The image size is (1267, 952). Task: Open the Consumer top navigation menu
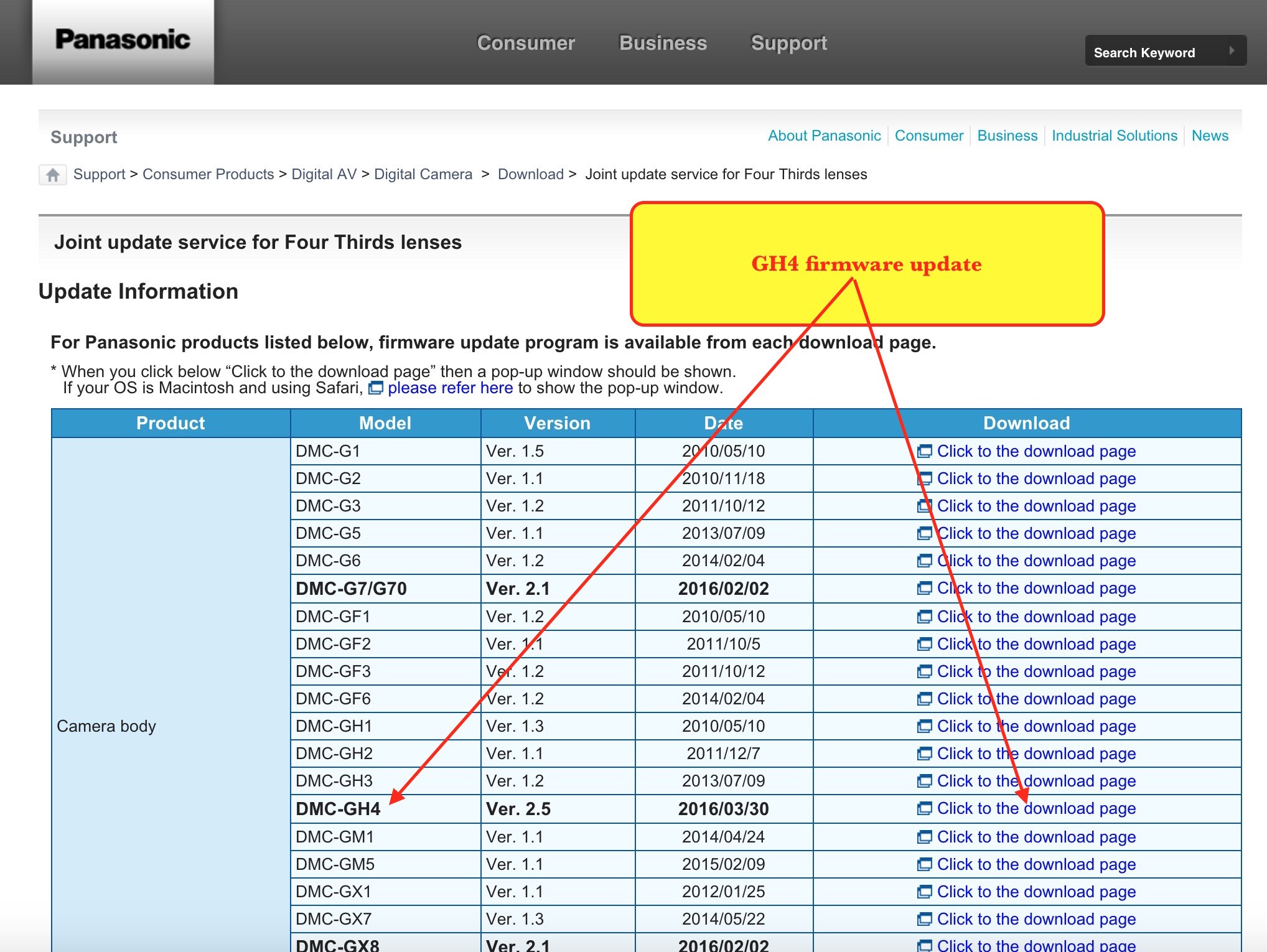pos(526,43)
